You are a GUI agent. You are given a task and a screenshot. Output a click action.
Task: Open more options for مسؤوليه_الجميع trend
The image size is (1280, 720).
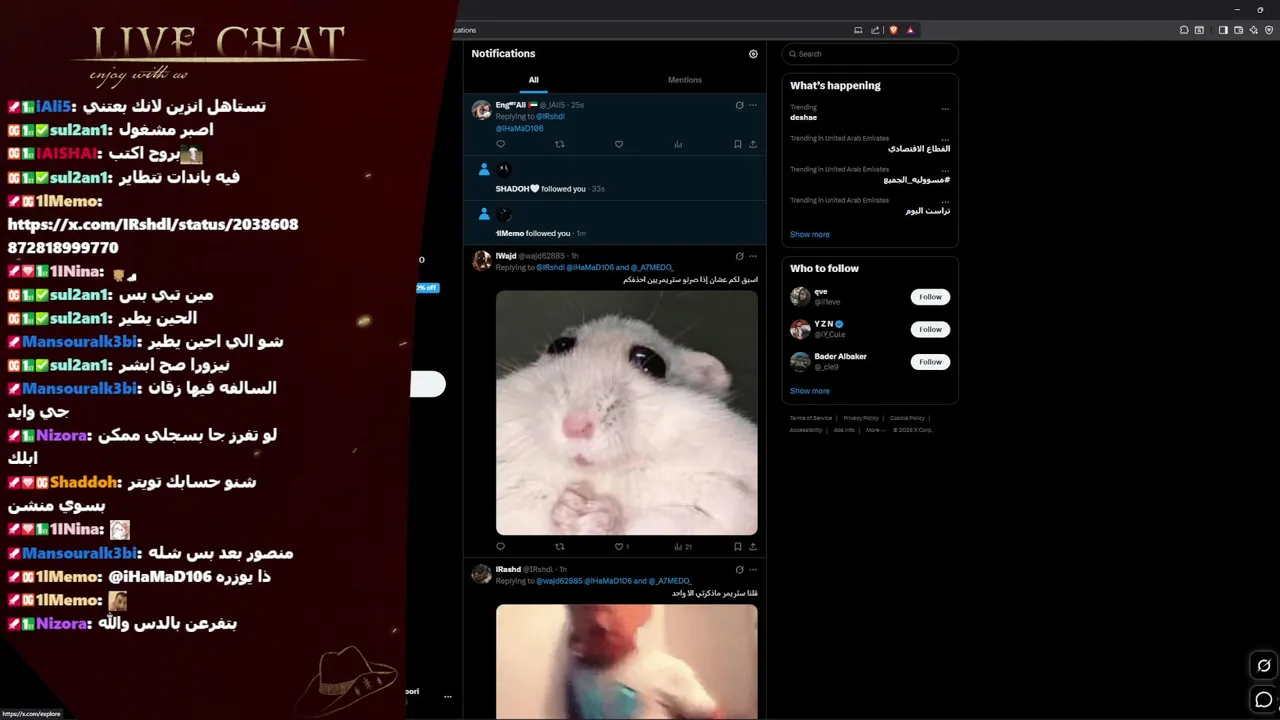click(x=945, y=171)
